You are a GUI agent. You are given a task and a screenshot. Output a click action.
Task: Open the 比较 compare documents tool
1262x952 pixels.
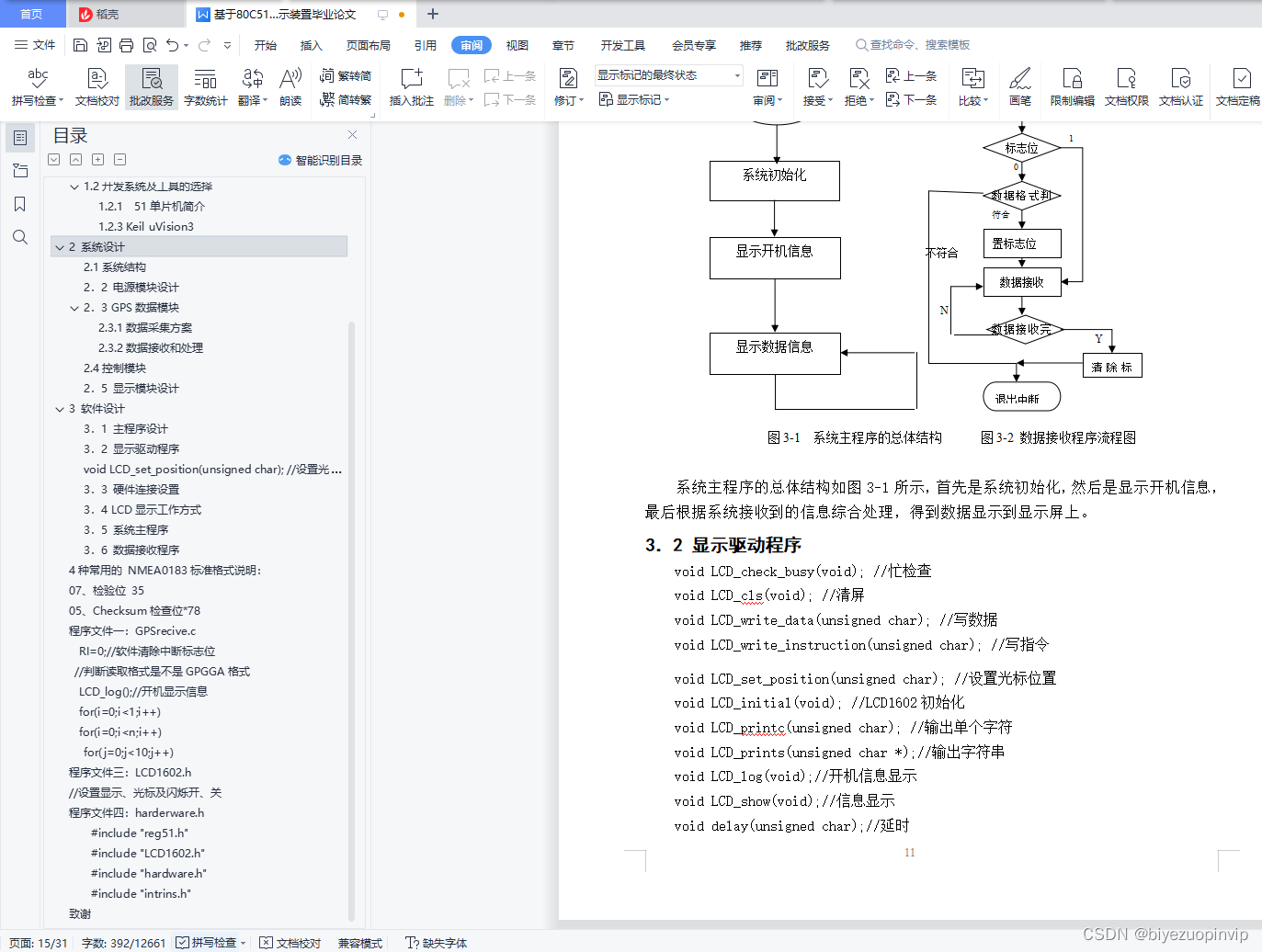pyautogui.click(x=972, y=88)
